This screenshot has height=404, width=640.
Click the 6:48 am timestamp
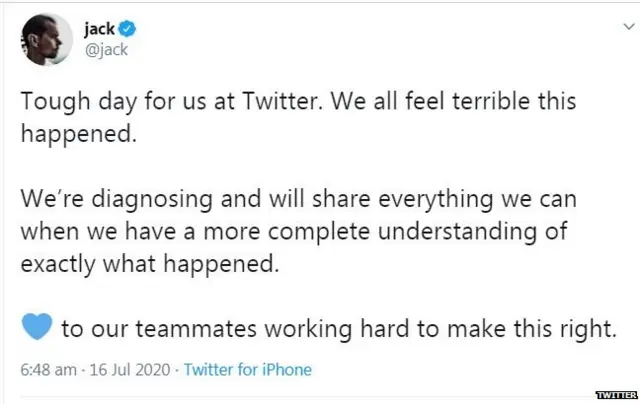48,369
